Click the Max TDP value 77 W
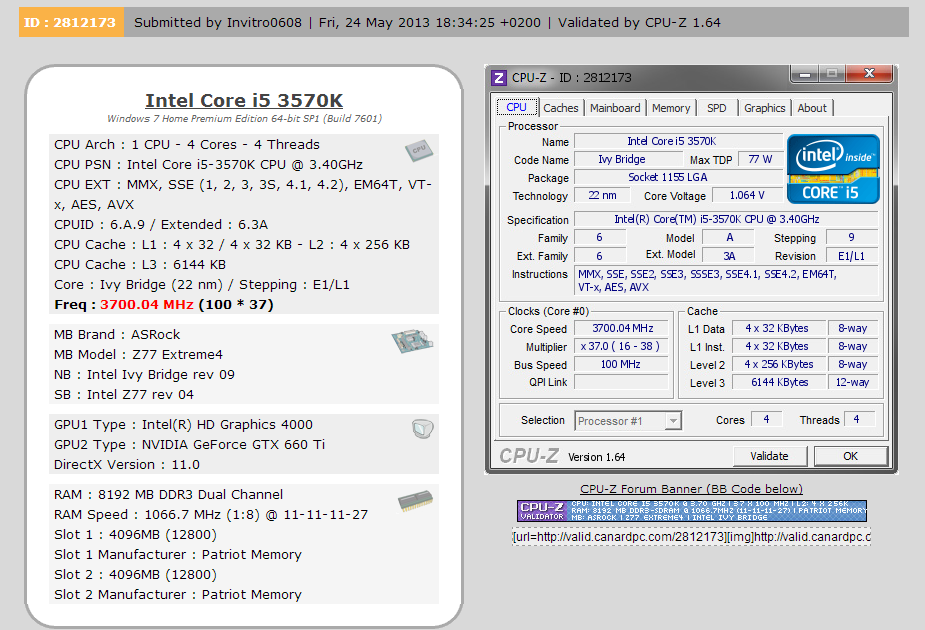 click(x=760, y=159)
